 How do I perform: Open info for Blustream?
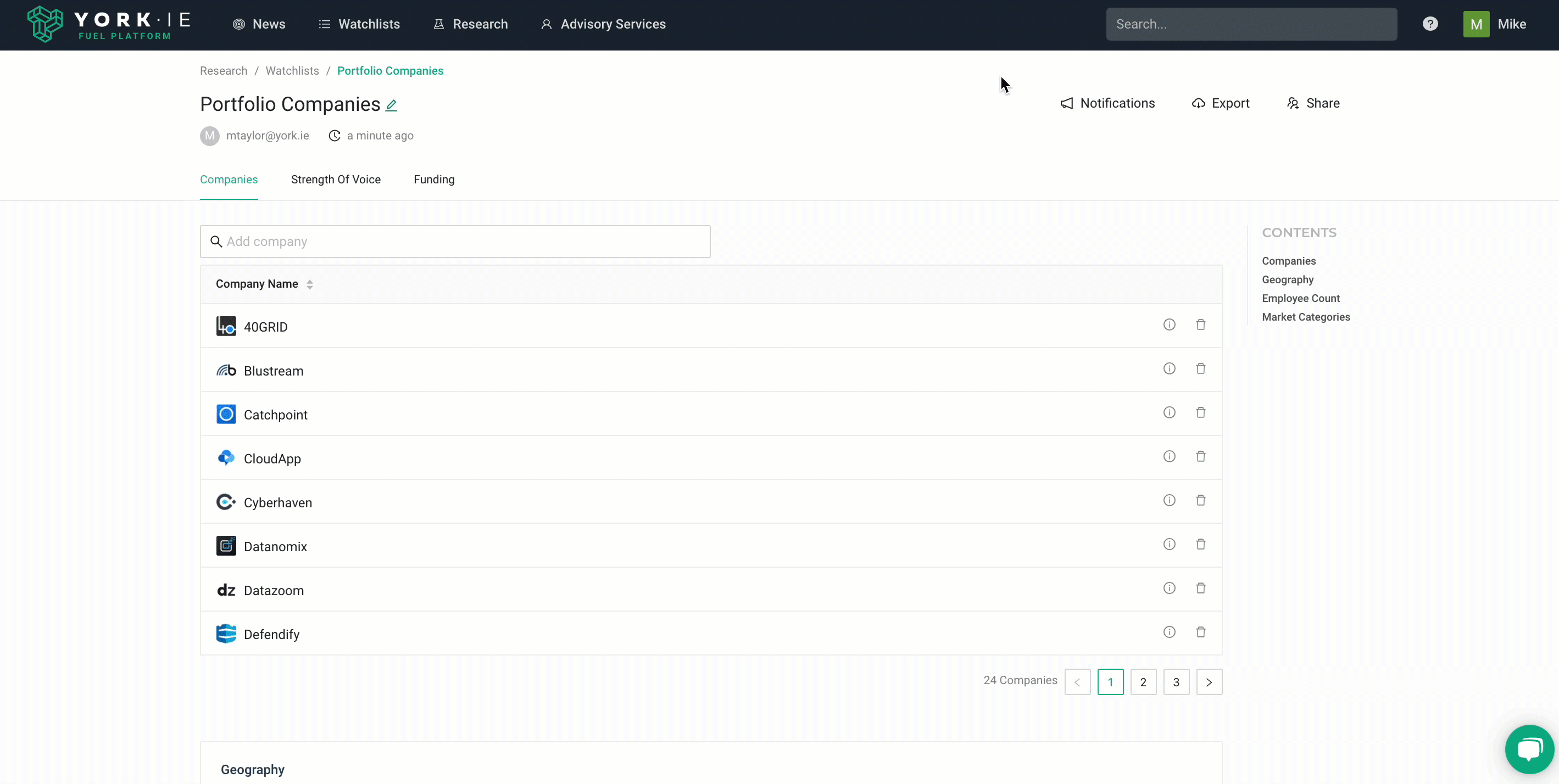pos(1169,369)
